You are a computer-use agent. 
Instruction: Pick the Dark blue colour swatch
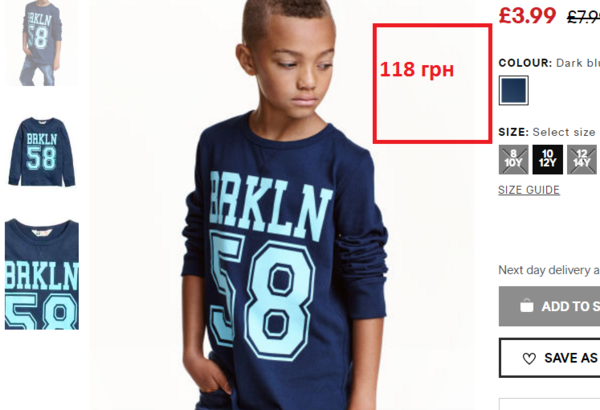point(514,90)
